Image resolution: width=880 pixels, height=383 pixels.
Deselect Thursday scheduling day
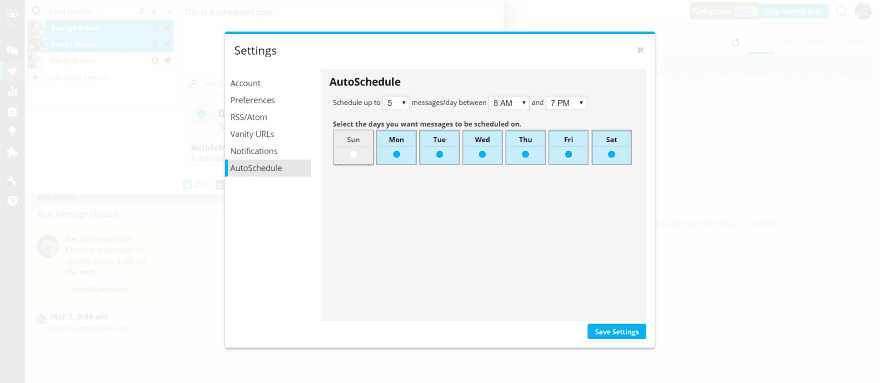pyautogui.click(x=525, y=147)
